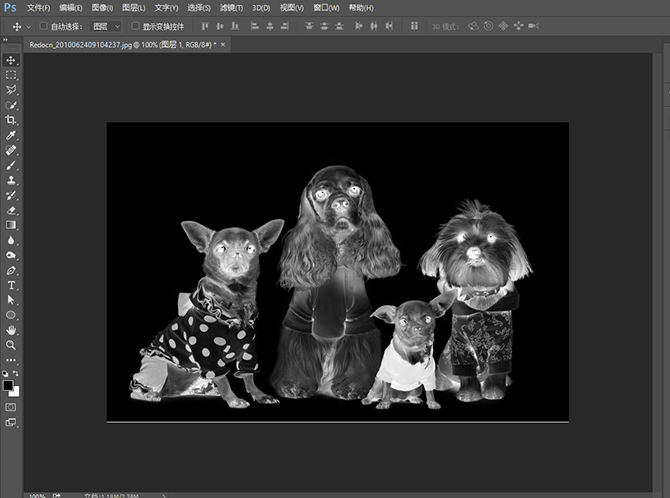The image size is (670, 498).
Task: Align horizontal centers in options bar
Action: coord(270,27)
